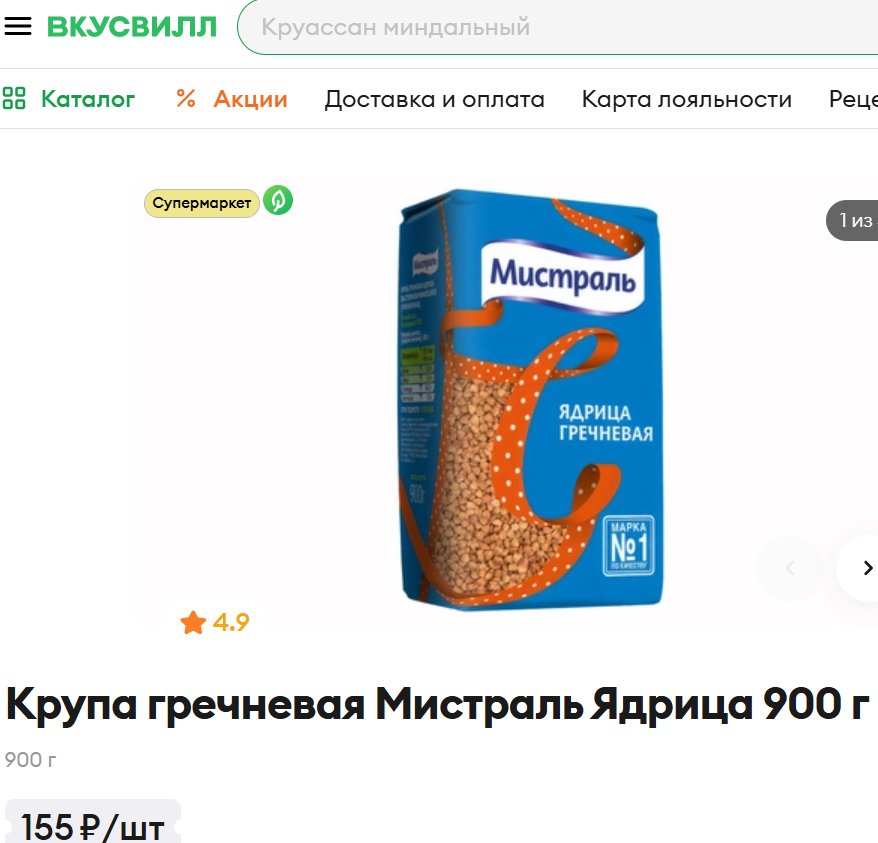Click the Мистраль buckwheat product image

click(530, 399)
